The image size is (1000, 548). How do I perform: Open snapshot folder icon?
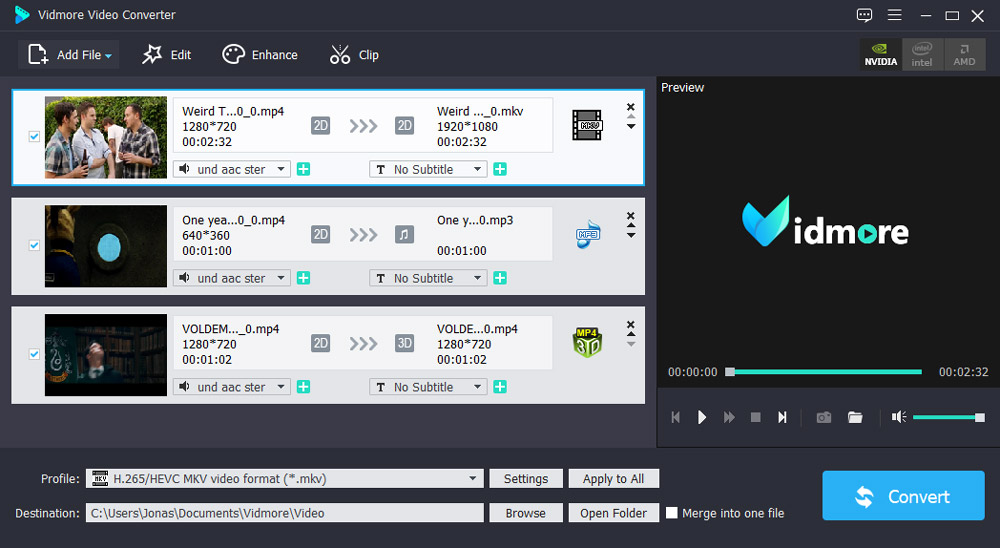(855, 417)
